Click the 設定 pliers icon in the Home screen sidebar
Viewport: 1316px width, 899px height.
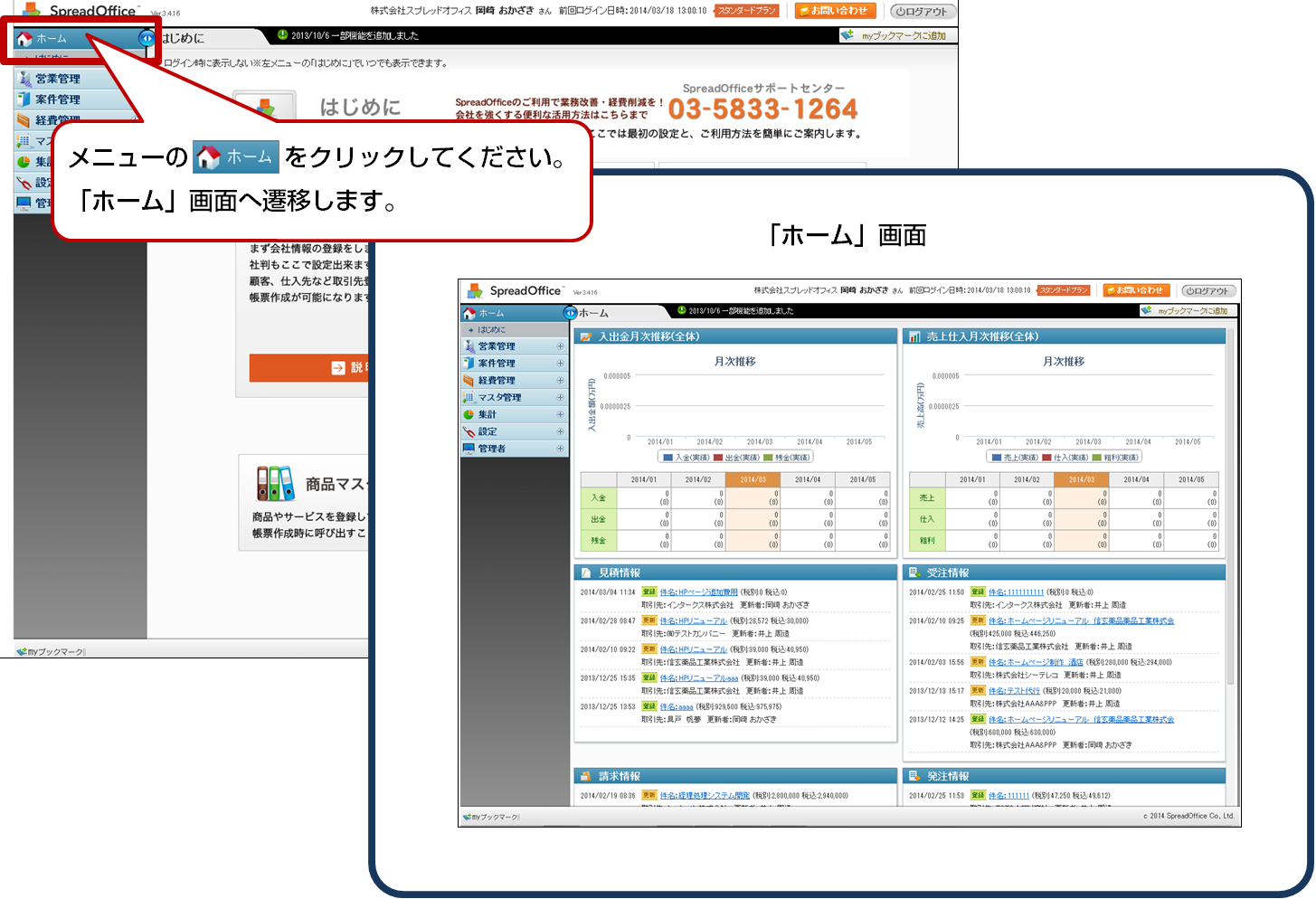tap(469, 432)
